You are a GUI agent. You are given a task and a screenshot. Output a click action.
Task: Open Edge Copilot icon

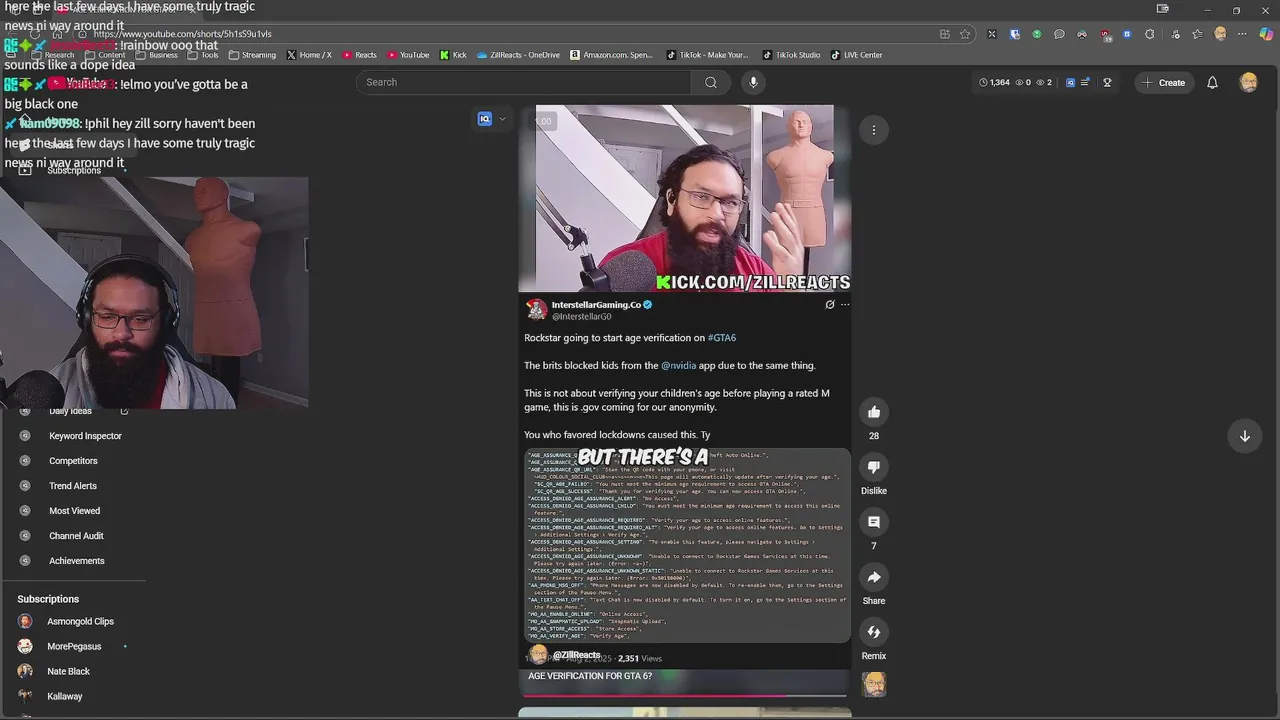point(1266,34)
